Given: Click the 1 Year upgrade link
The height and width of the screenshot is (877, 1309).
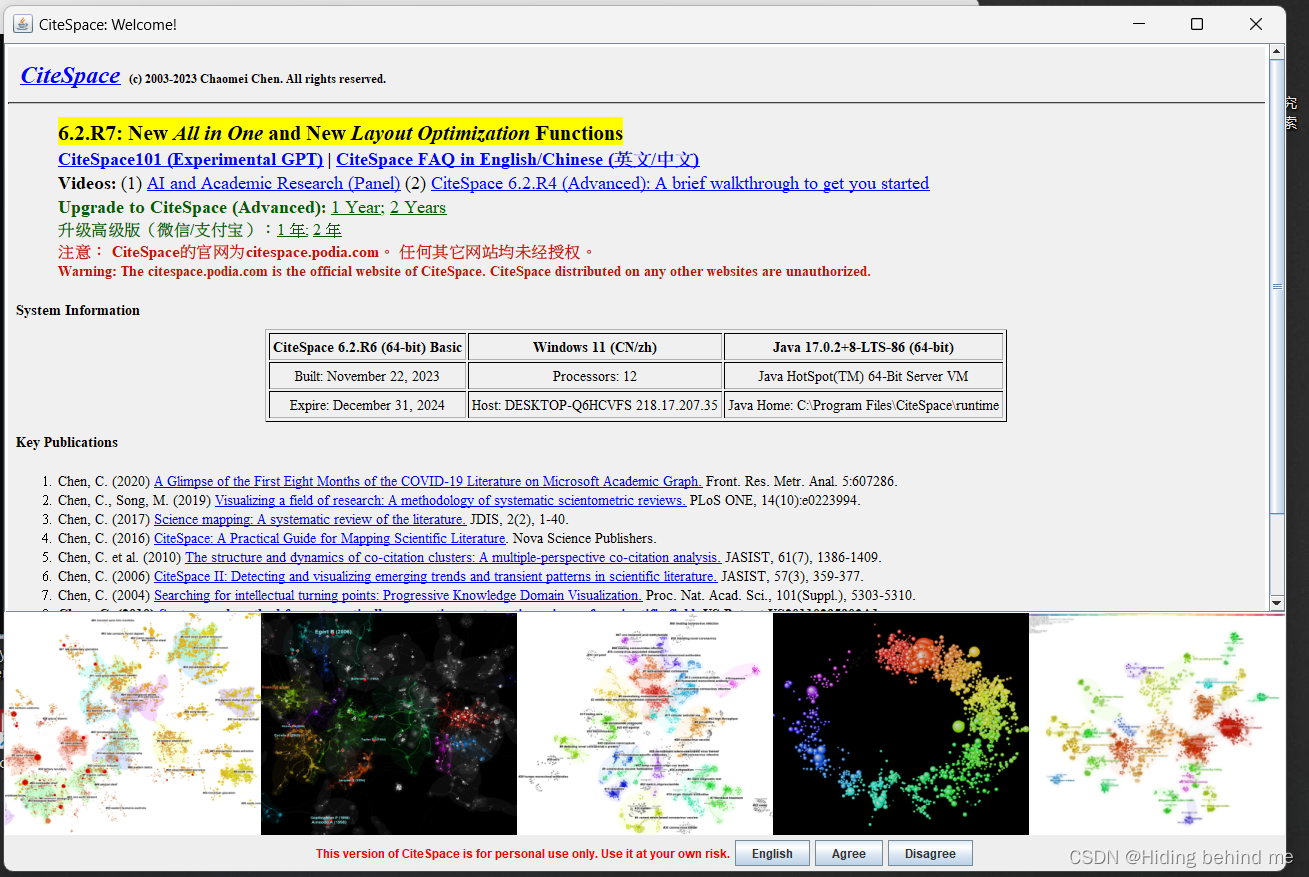Looking at the screenshot, I should [x=357, y=207].
